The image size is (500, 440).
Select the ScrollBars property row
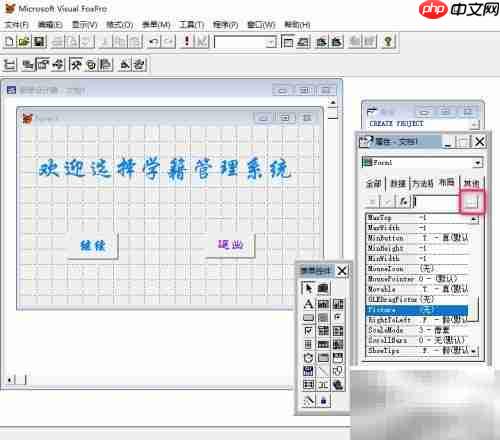tap(417, 340)
